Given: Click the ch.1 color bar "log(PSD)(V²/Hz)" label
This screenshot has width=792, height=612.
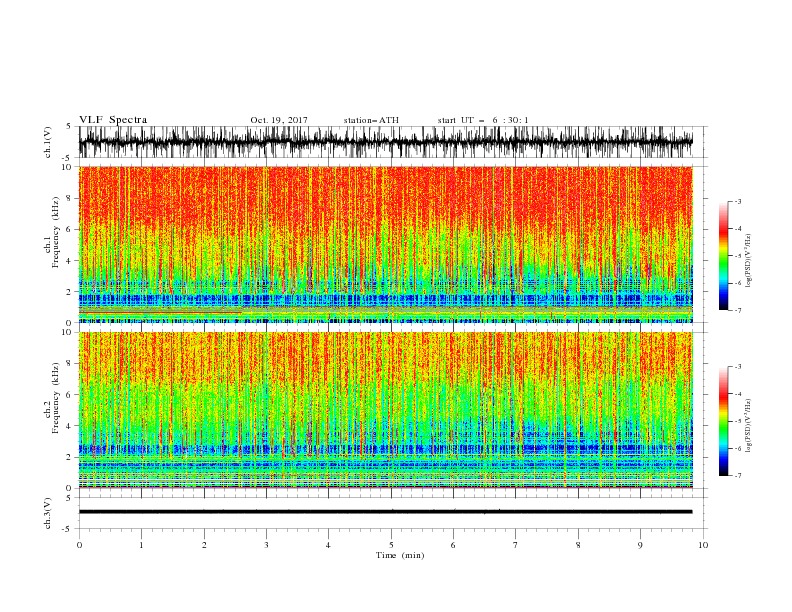Looking at the screenshot, I should coord(750,261).
